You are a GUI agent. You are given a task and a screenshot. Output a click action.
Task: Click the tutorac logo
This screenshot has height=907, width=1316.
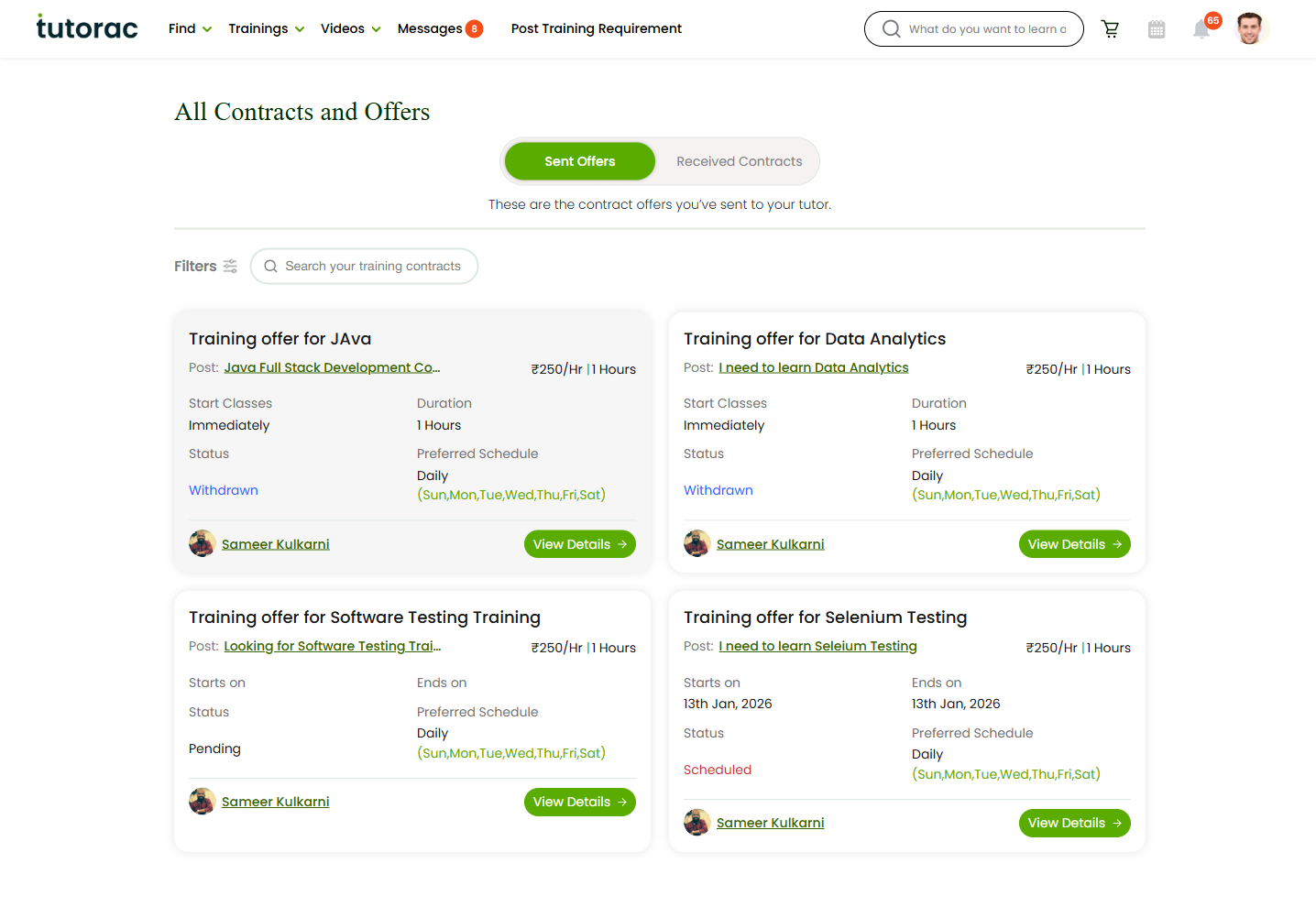(87, 27)
